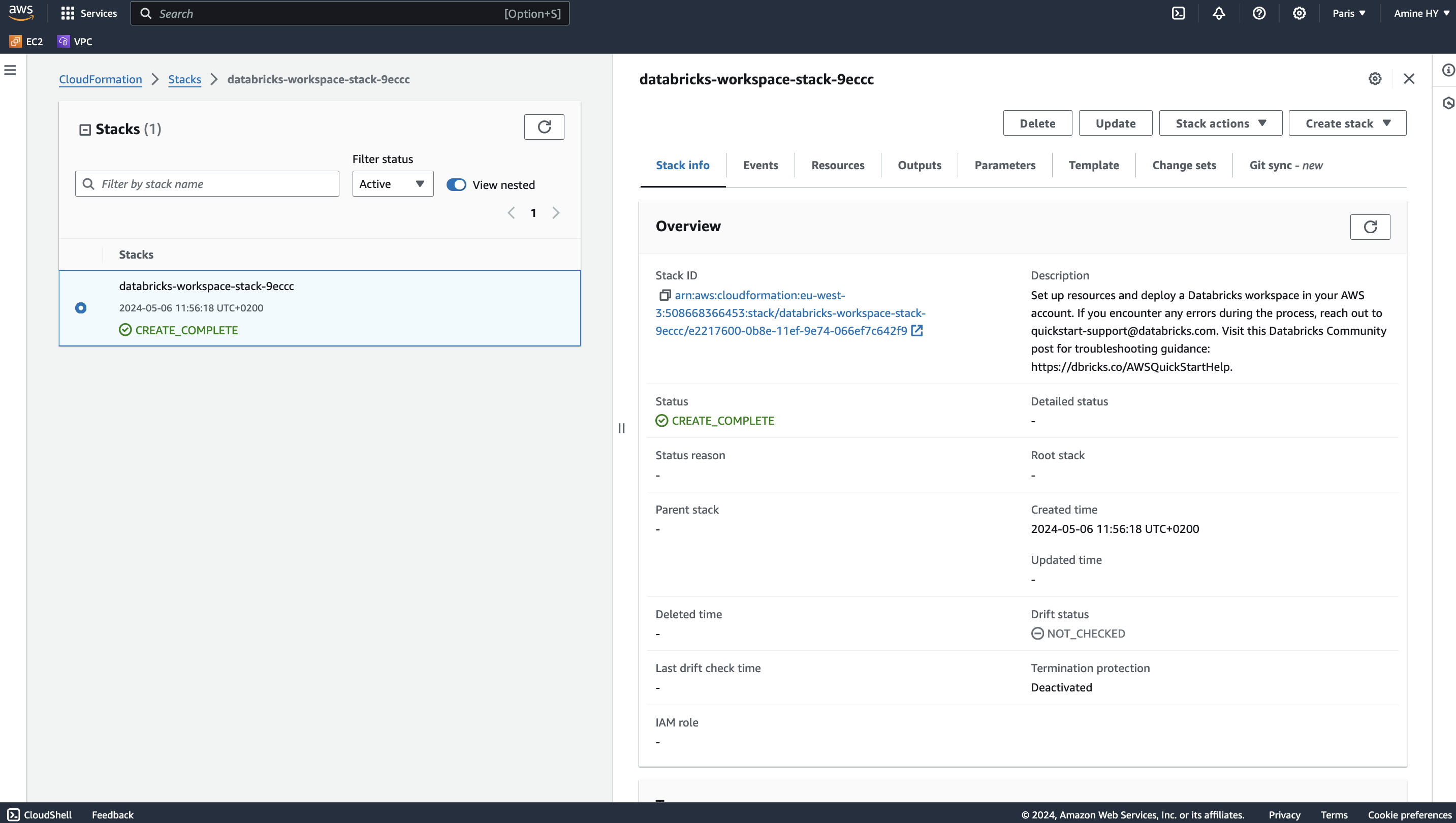Screen dimensions: 1456x823
Task: Collapse the Stacks panel with minus icon
Action: [x=85, y=130]
